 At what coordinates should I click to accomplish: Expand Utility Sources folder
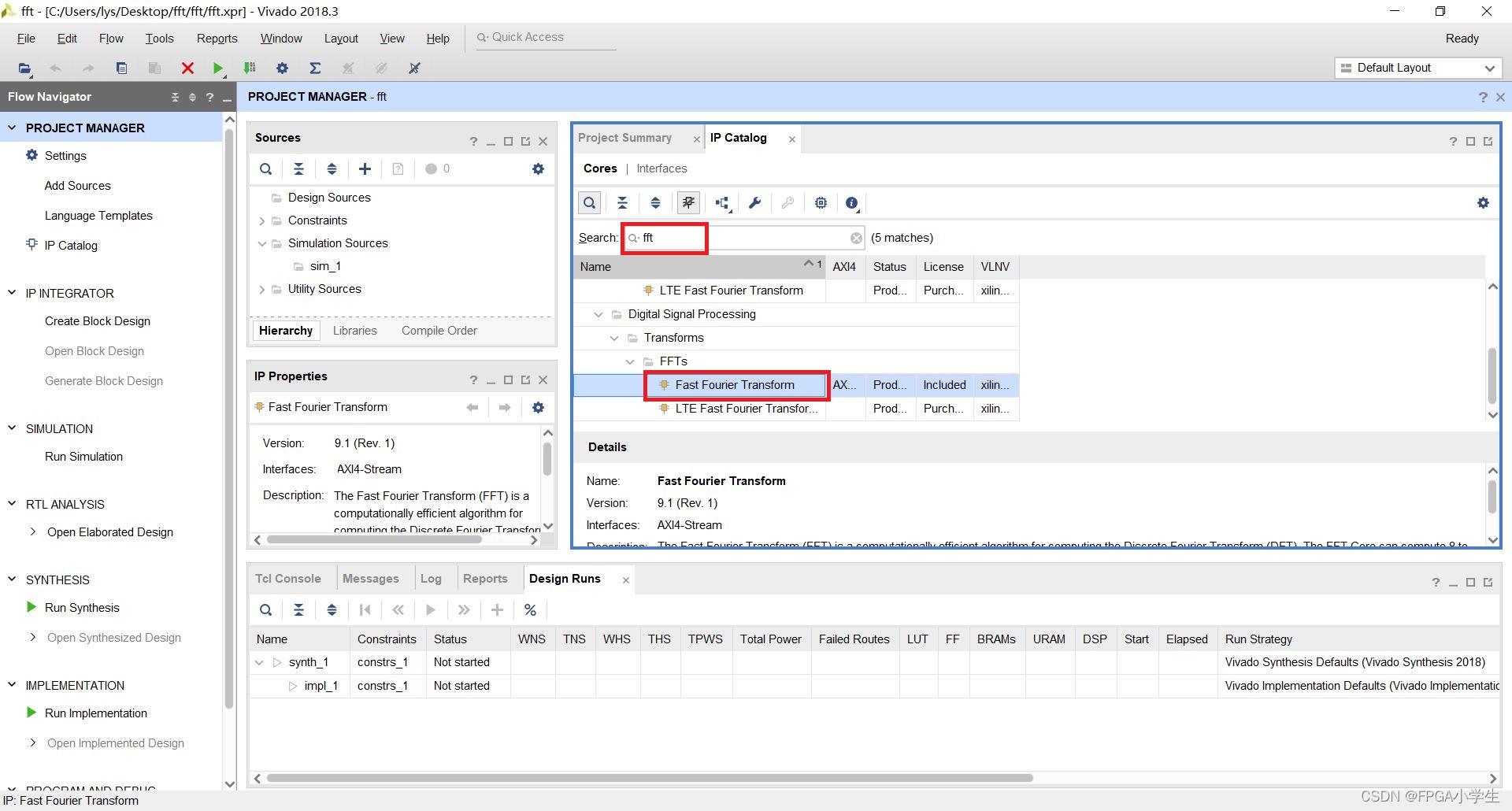(261, 290)
